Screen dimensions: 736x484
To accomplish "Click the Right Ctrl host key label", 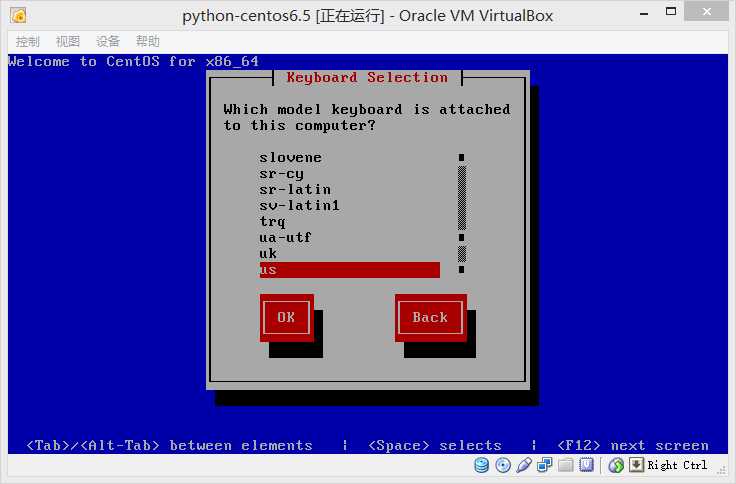I will pos(677,465).
